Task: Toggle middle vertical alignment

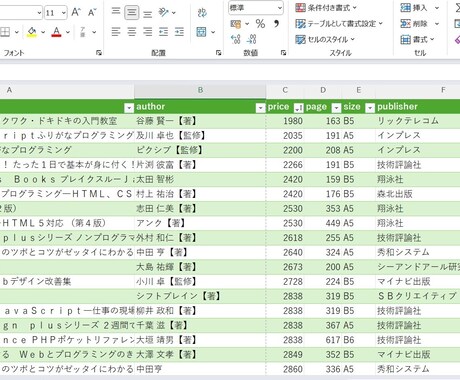Action: [x=132, y=13]
